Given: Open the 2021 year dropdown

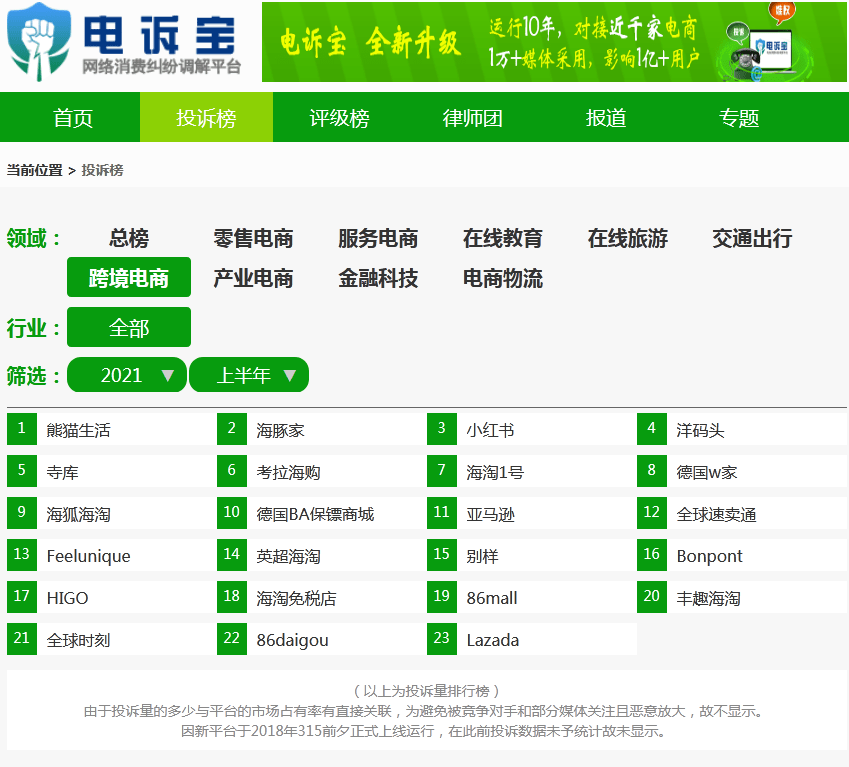Looking at the screenshot, I should [127, 375].
